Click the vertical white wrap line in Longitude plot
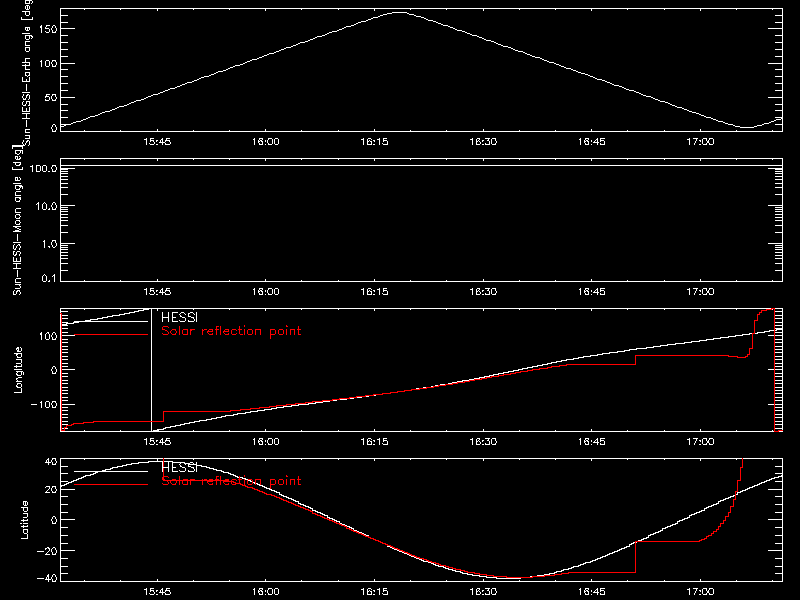The height and width of the screenshot is (600, 800). pos(152,370)
